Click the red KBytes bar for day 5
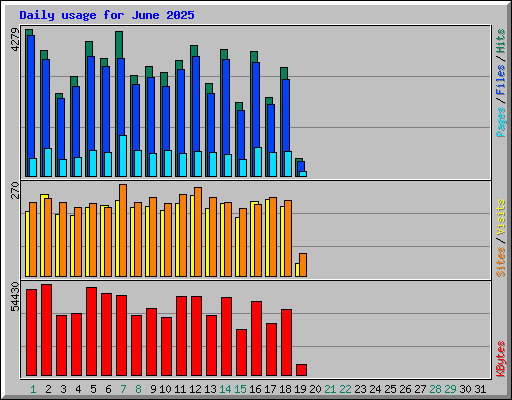512x400 pixels. 91,332
